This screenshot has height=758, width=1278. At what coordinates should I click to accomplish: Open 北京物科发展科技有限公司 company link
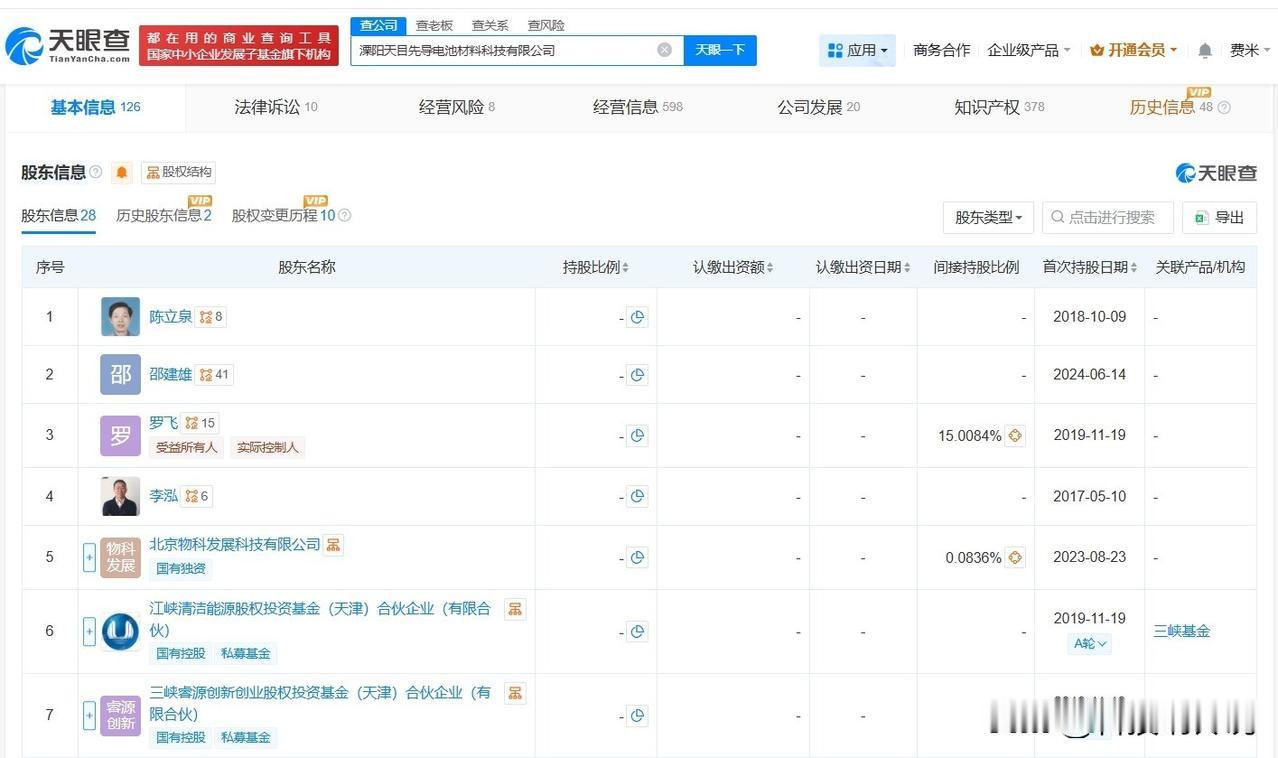click(235, 544)
